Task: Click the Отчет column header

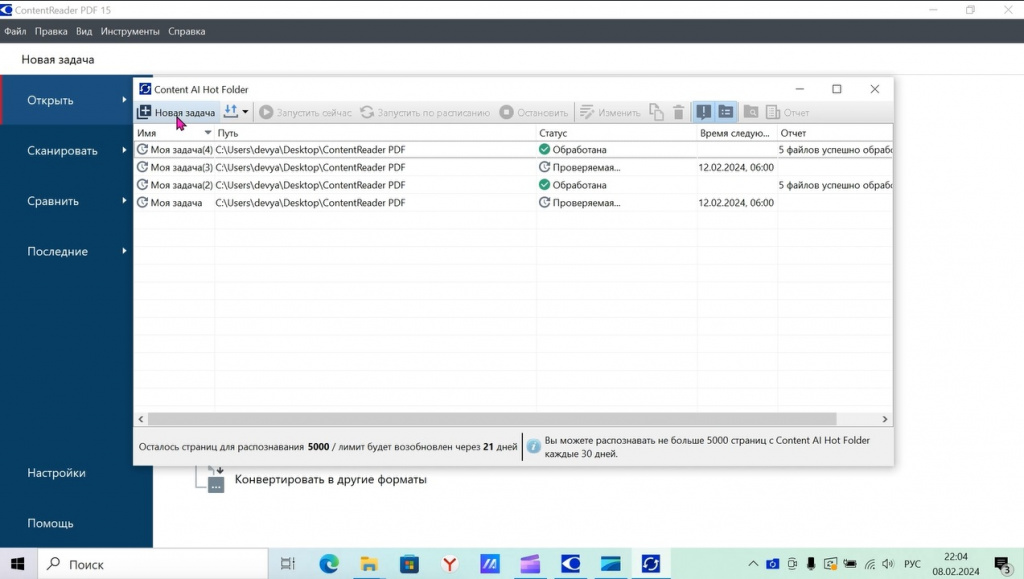Action: tap(835, 133)
